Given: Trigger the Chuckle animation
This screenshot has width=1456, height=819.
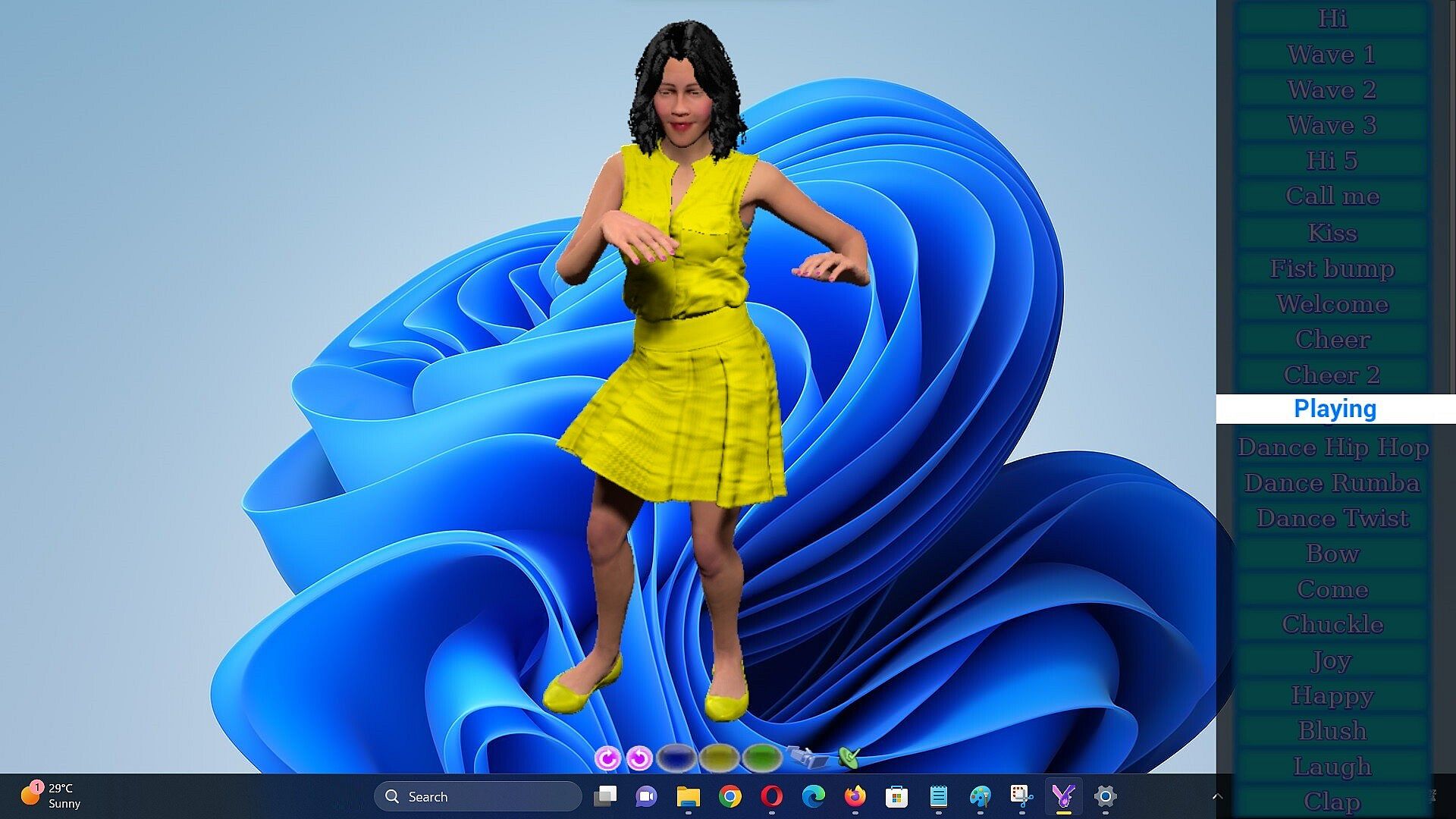Looking at the screenshot, I should click(x=1332, y=624).
